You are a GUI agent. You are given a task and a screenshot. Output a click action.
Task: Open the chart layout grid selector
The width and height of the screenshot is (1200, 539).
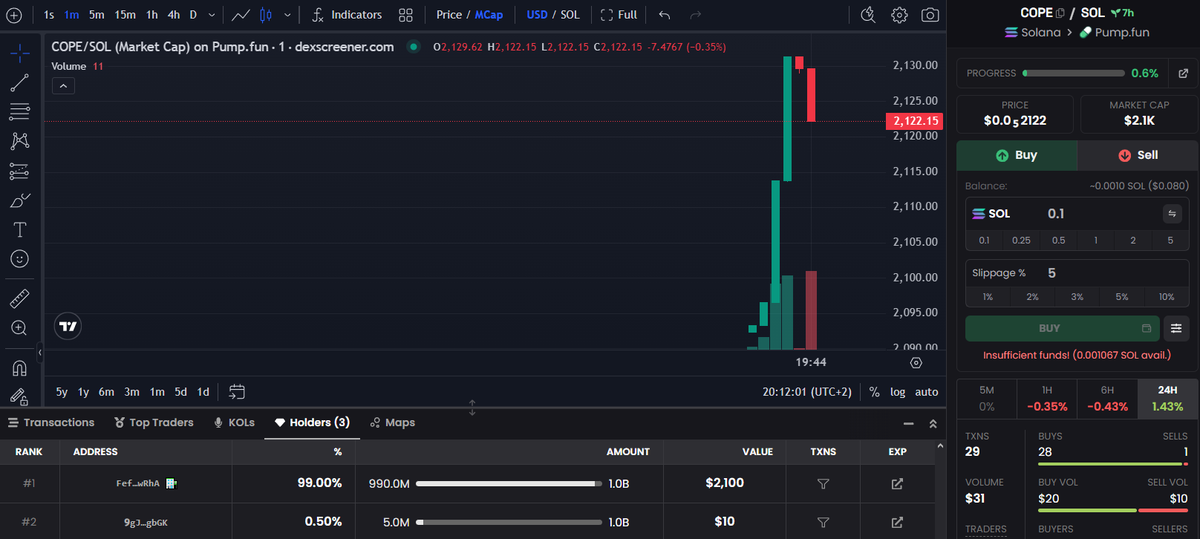(405, 15)
